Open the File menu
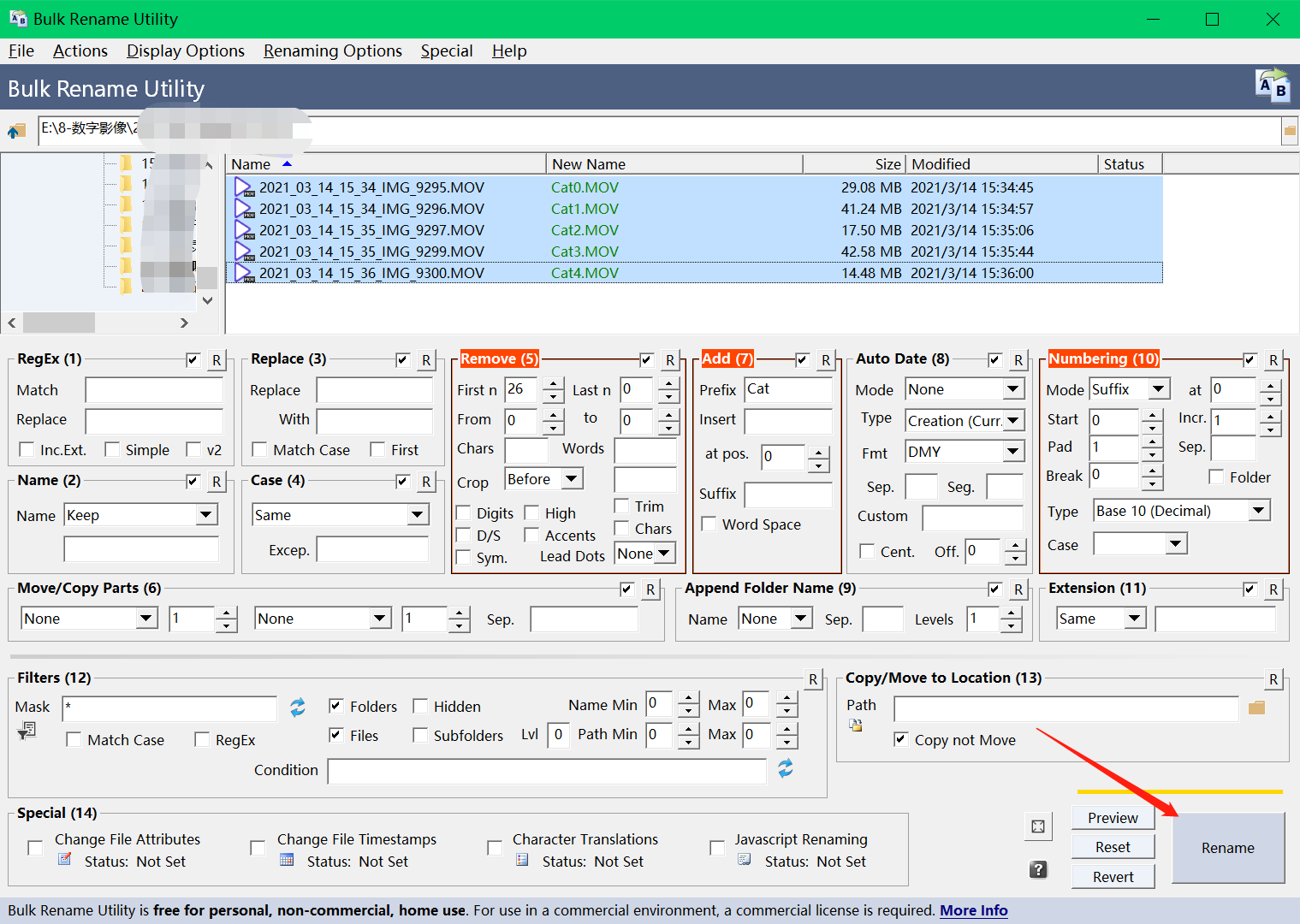Screen dimensions: 1300x924 coord(21,51)
